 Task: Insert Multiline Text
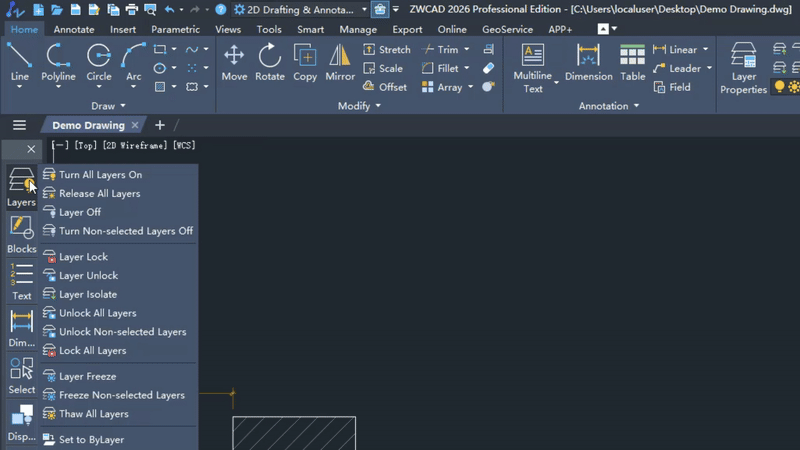[533, 68]
